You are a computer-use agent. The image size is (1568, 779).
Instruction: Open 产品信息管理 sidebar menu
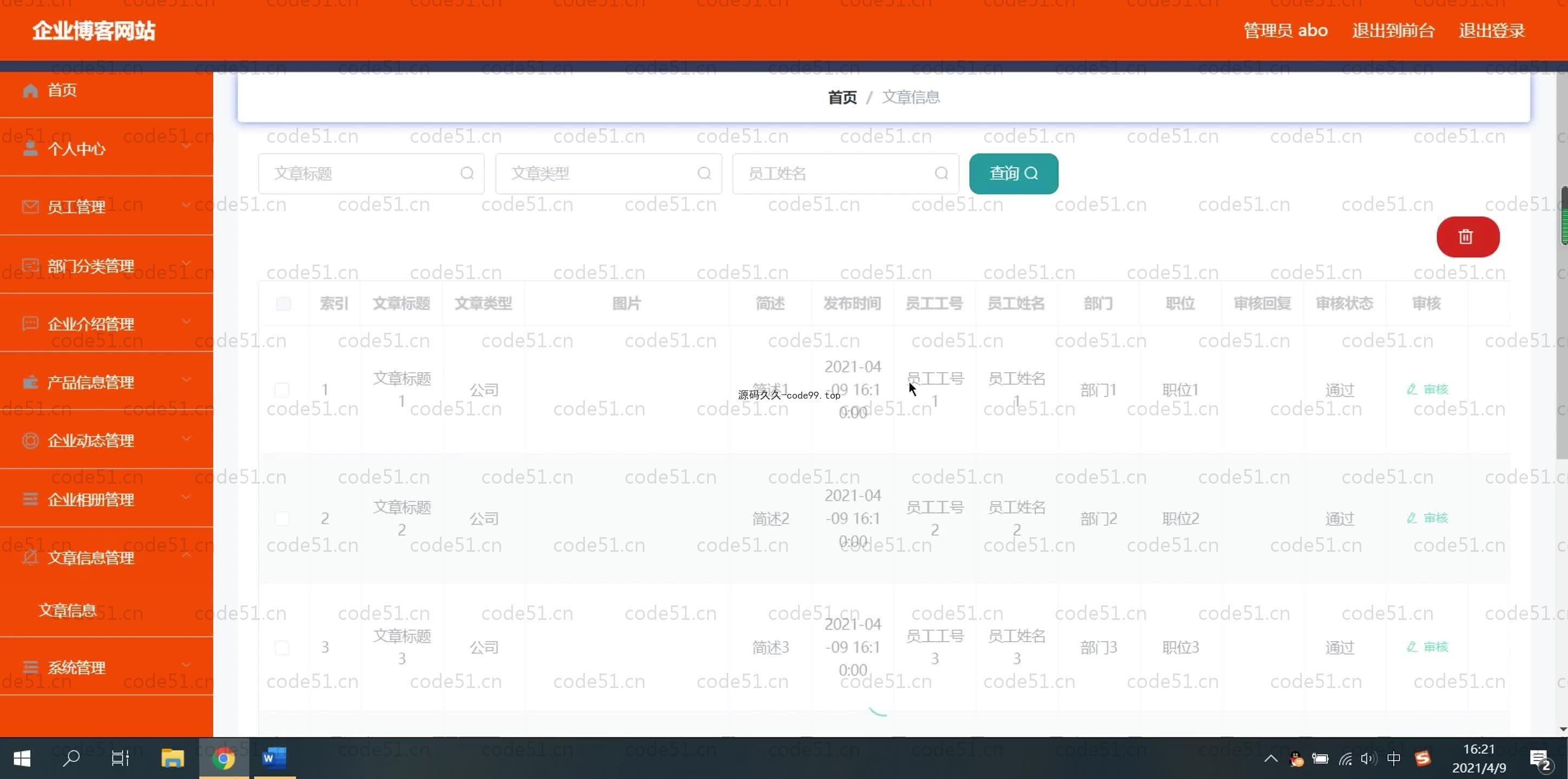click(x=107, y=382)
